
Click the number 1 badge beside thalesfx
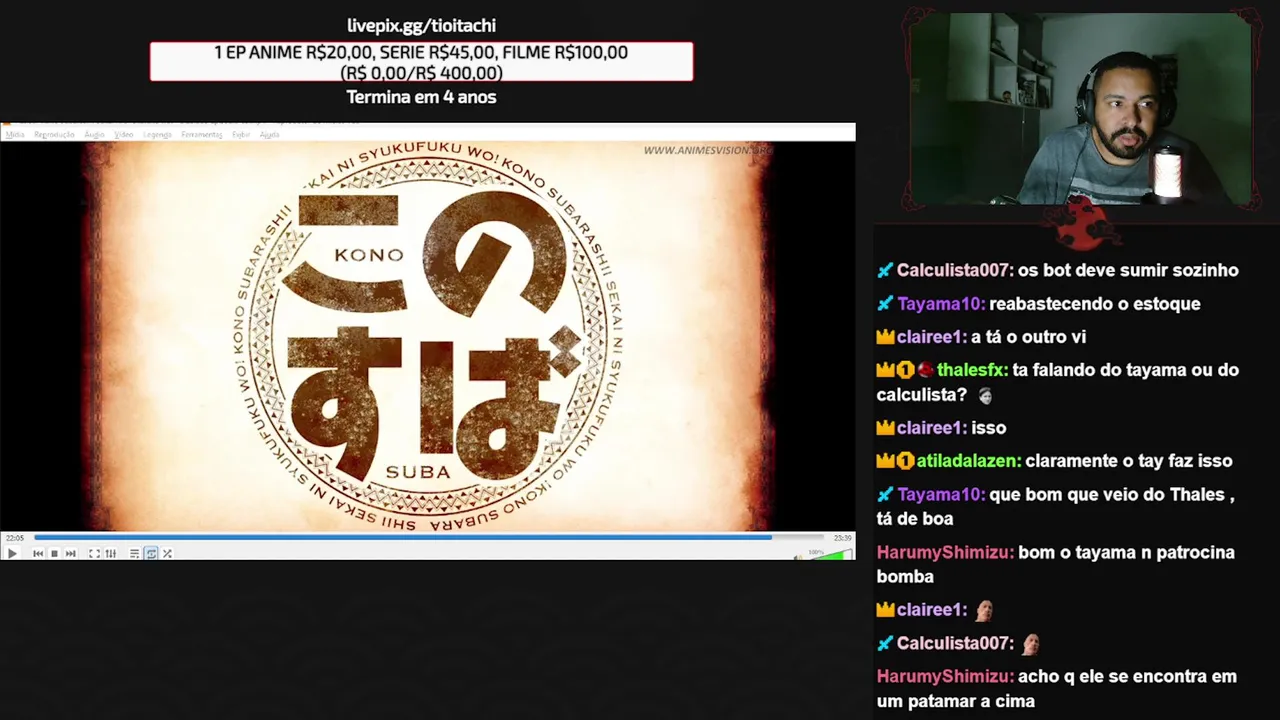905,370
